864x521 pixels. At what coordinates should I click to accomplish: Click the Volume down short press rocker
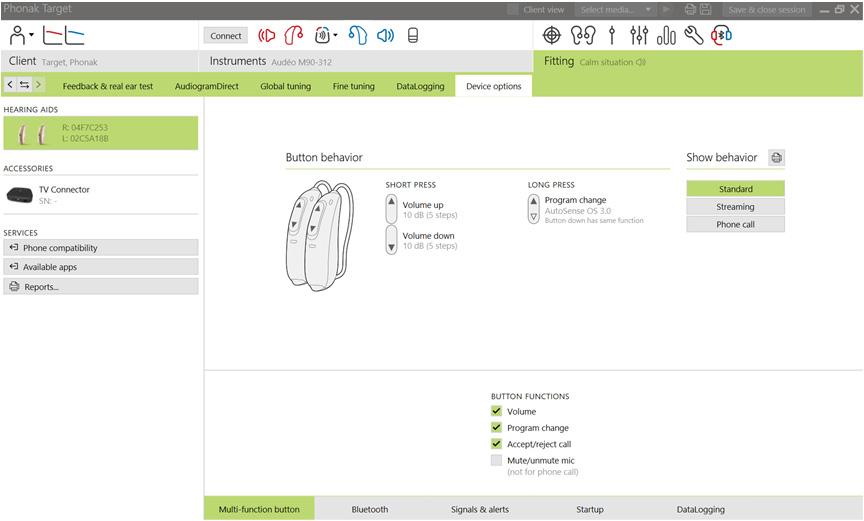391,240
